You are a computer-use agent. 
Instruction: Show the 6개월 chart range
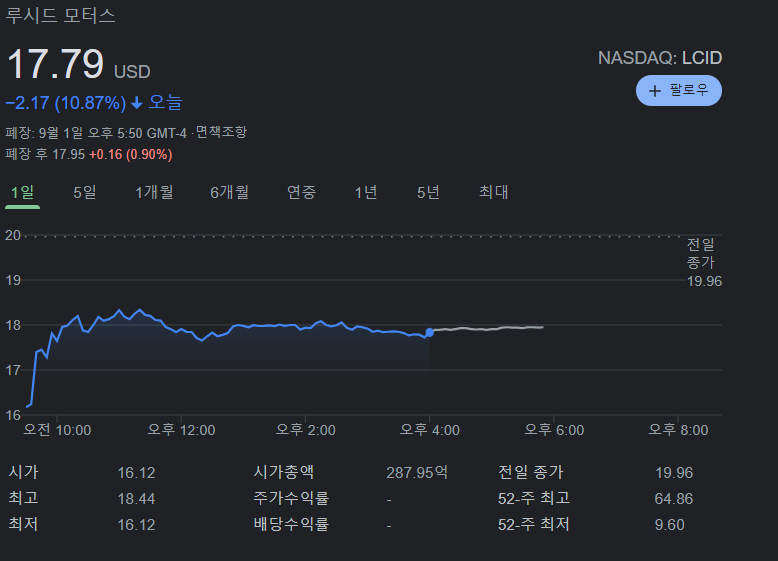click(229, 192)
